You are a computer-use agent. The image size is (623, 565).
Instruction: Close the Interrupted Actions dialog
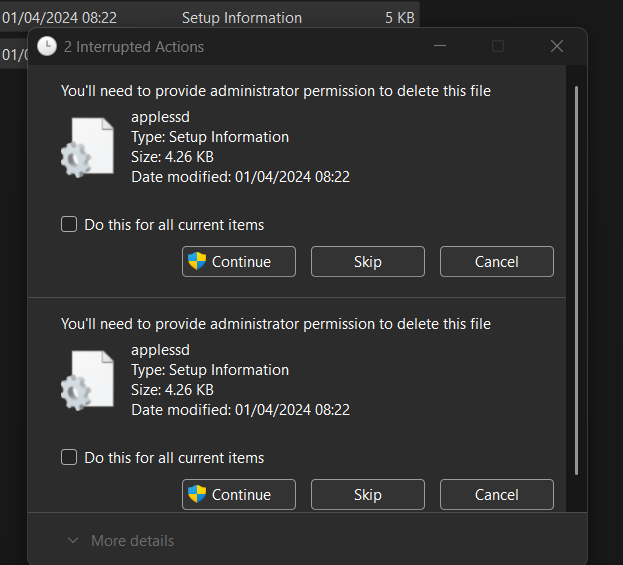557,46
